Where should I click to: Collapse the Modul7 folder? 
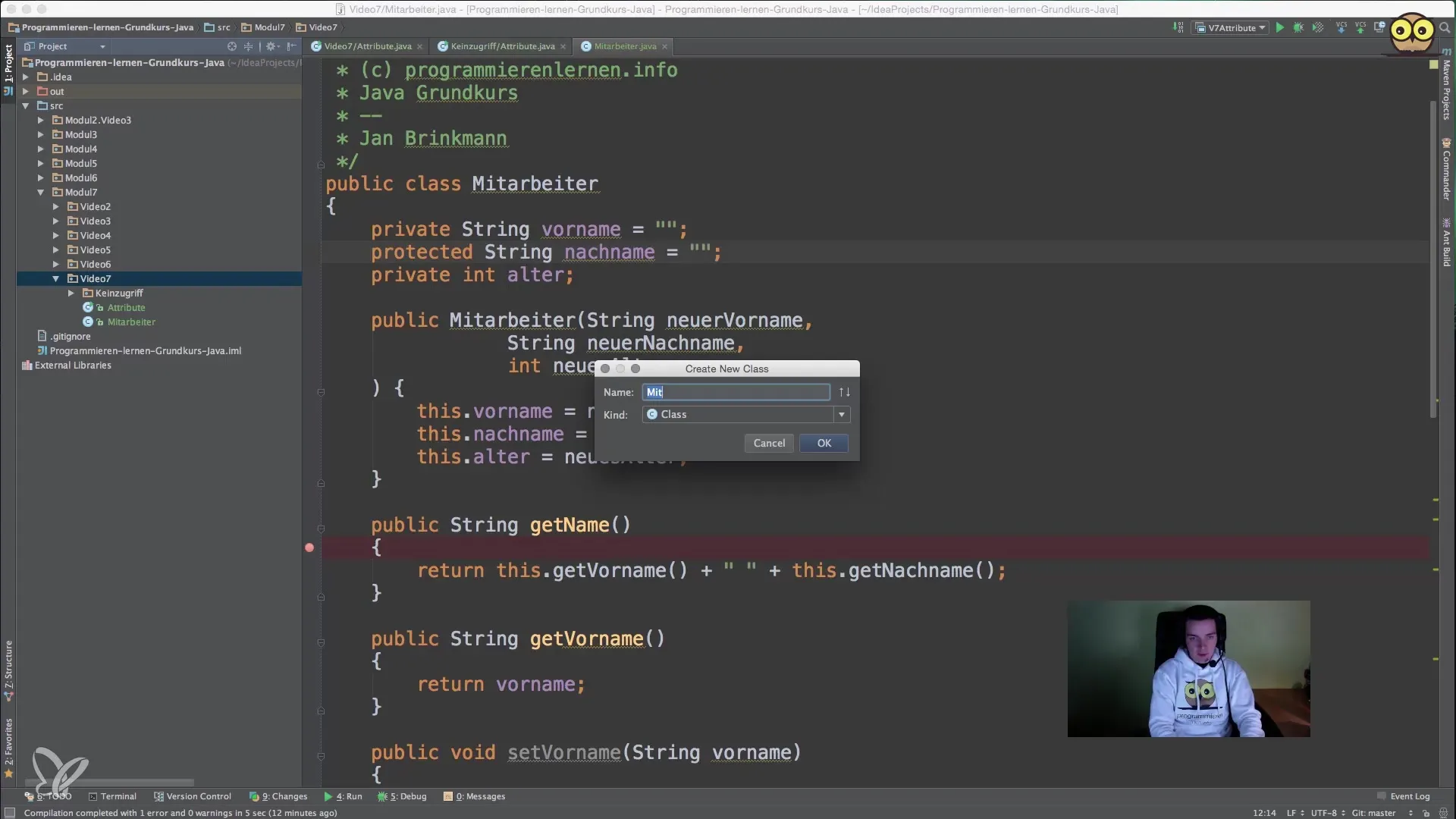(x=41, y=192)
